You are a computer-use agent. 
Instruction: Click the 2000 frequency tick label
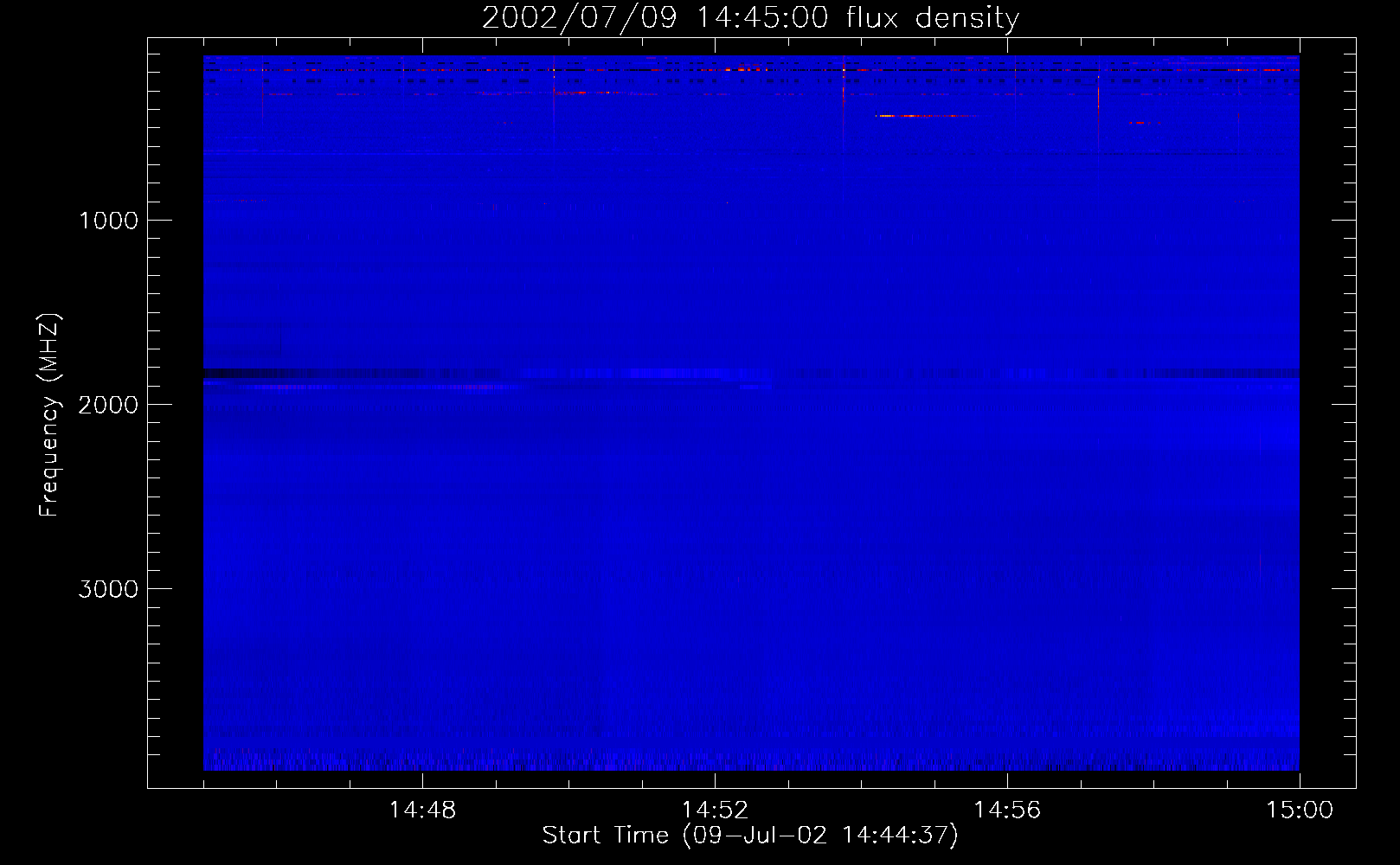109,405
